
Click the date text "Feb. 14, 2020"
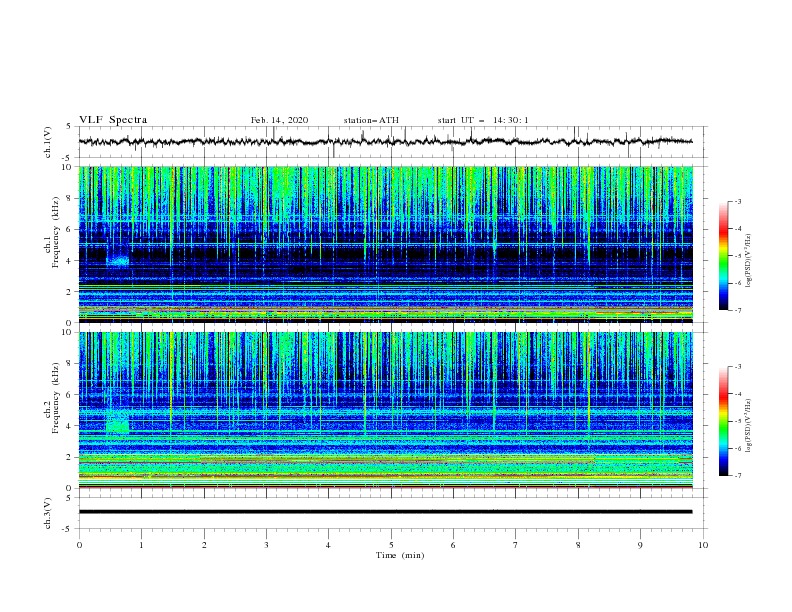tap(279, 120)
